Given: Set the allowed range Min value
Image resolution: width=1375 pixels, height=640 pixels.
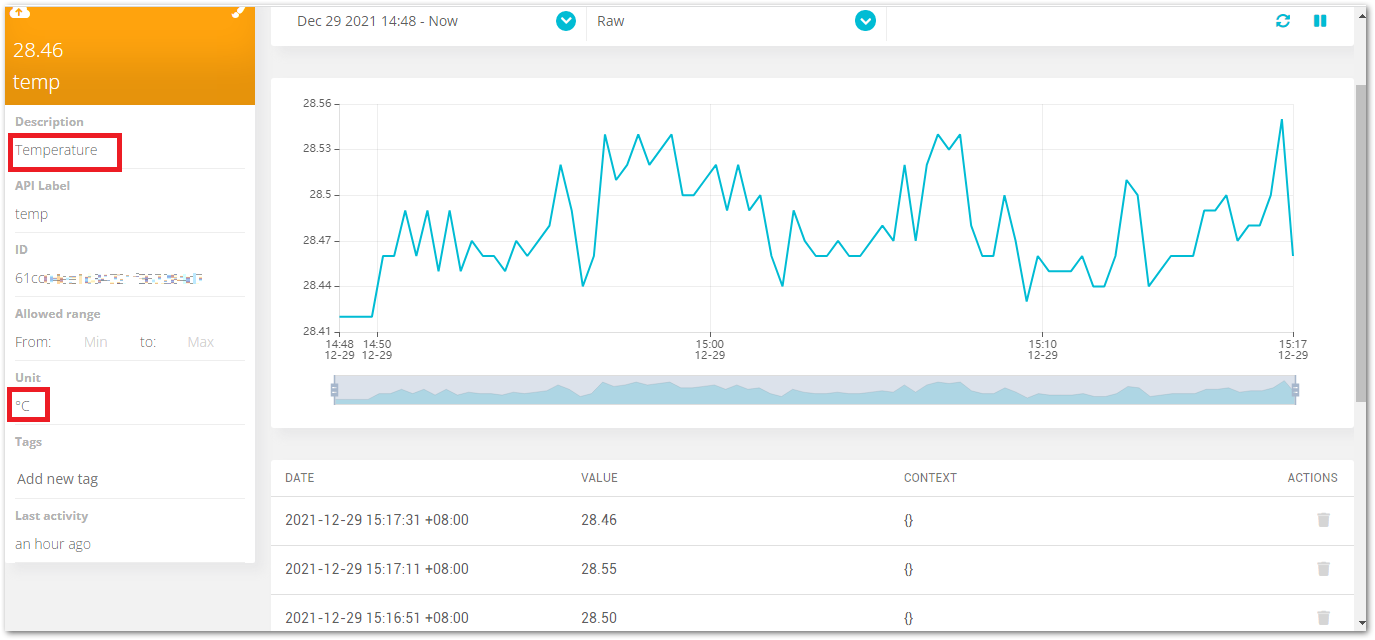Looking at the screenshot, I should pyautogui.click(x=96, y=342).
